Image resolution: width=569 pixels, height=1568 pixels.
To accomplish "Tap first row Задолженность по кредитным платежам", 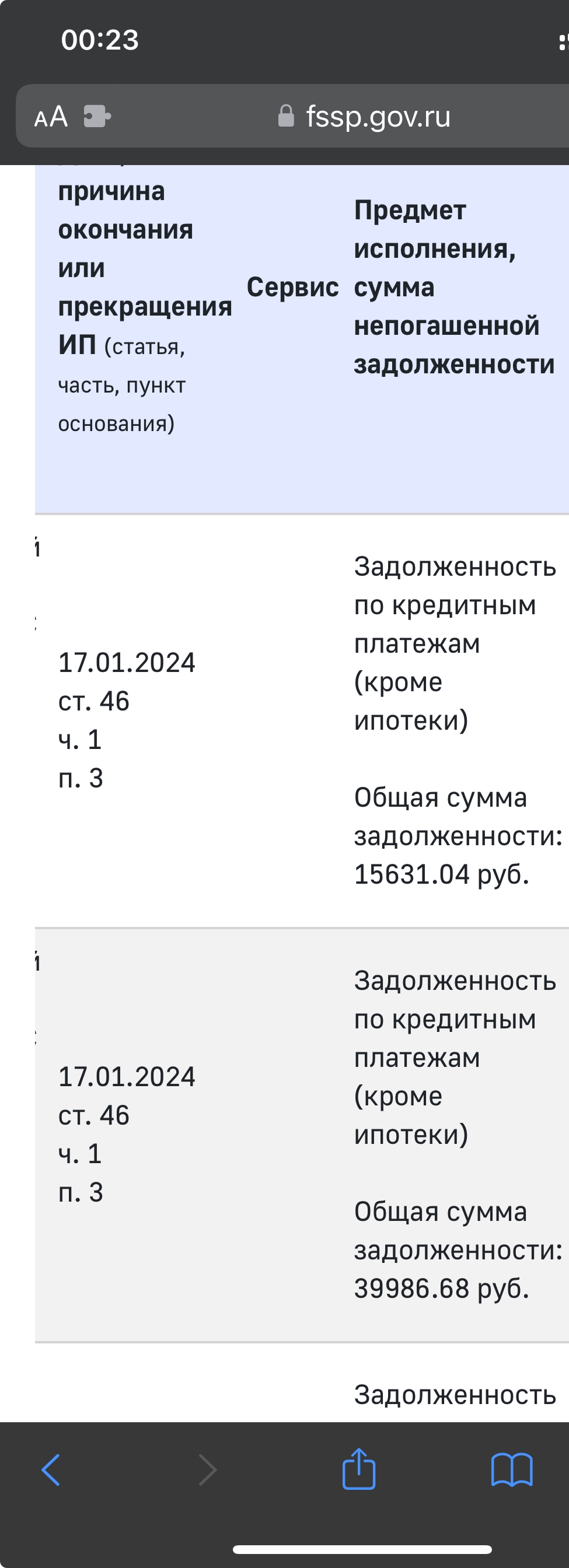I will pyautogui.click(x=455, y=643).
